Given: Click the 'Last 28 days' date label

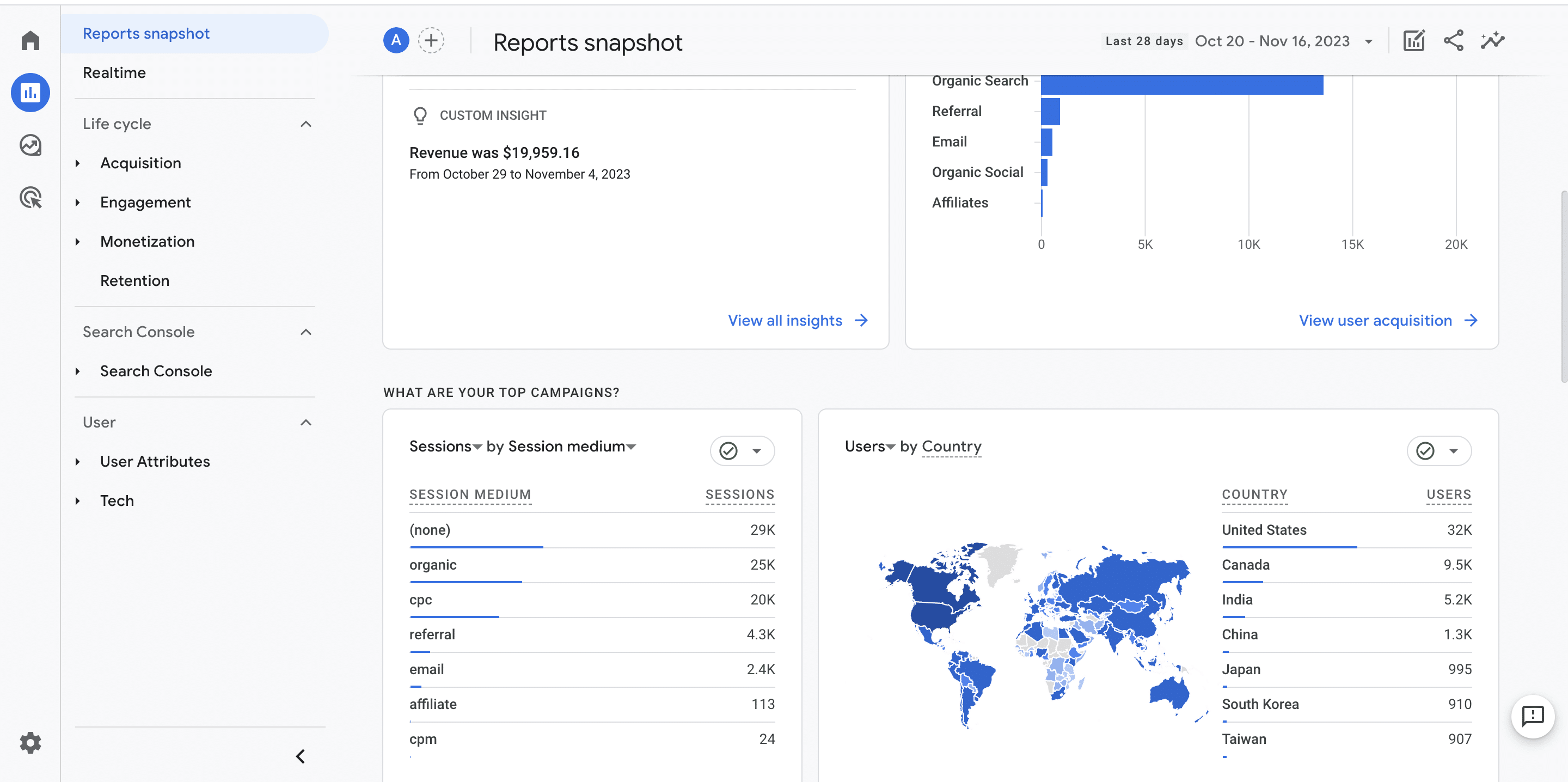Looking at the screenshot, I should pos(1144,41).
